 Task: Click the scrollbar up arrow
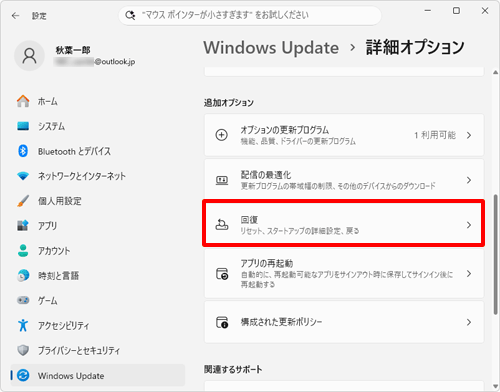496,72
